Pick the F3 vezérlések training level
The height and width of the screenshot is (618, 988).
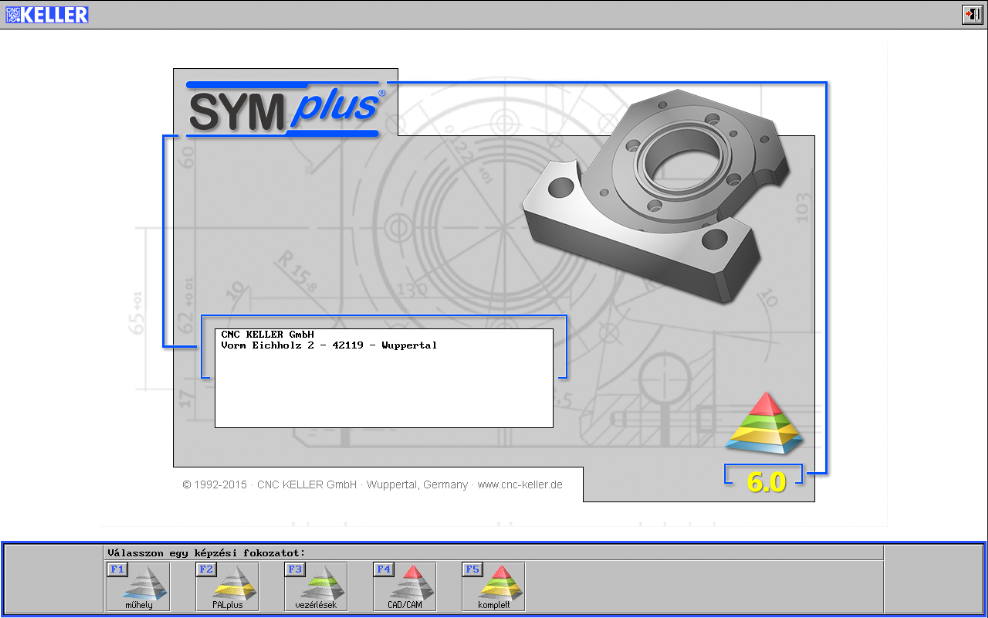pos(316,587)
